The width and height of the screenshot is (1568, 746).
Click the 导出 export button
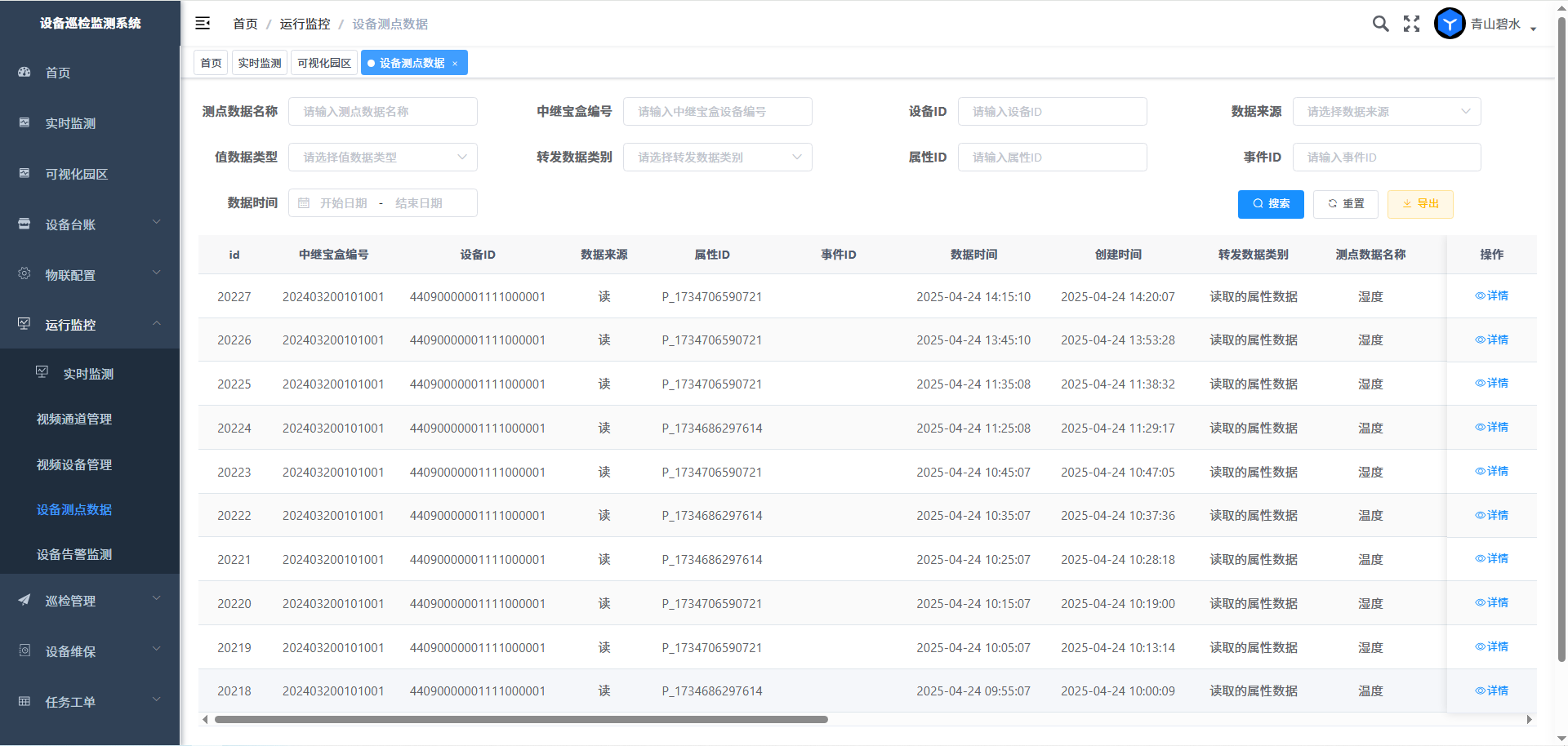coord(1420,204)
